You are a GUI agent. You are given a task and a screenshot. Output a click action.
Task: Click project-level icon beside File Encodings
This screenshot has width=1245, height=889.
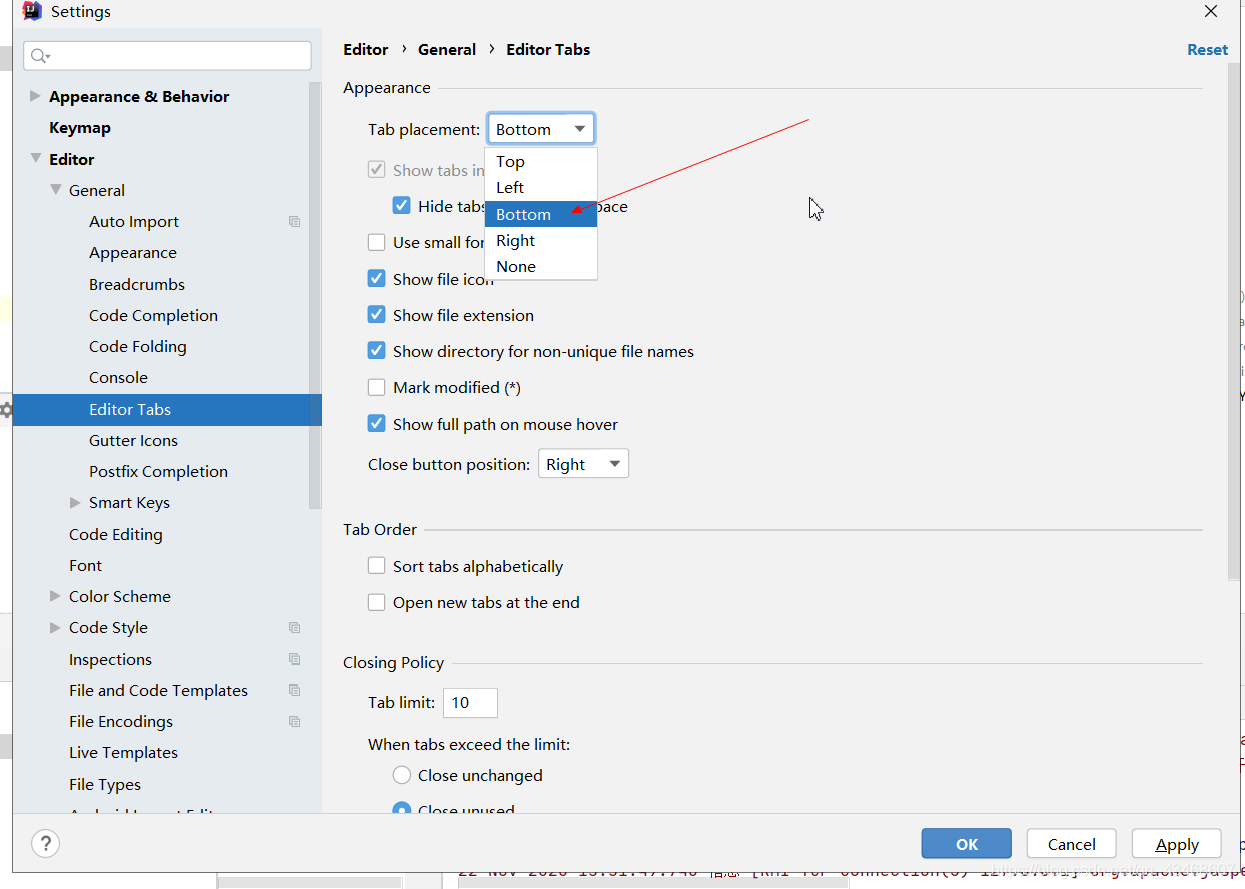(294, 721)
